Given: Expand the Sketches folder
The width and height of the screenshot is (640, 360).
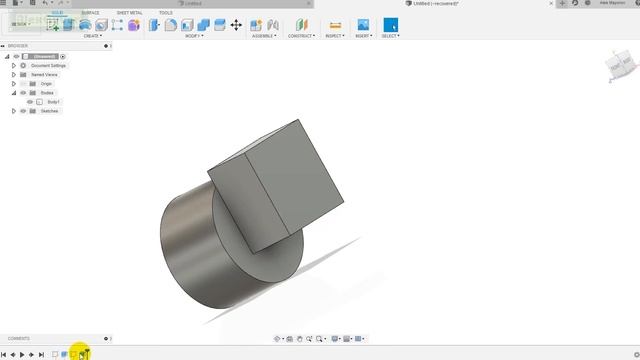Looking at the screenshot, I should [x=13, y=111].
